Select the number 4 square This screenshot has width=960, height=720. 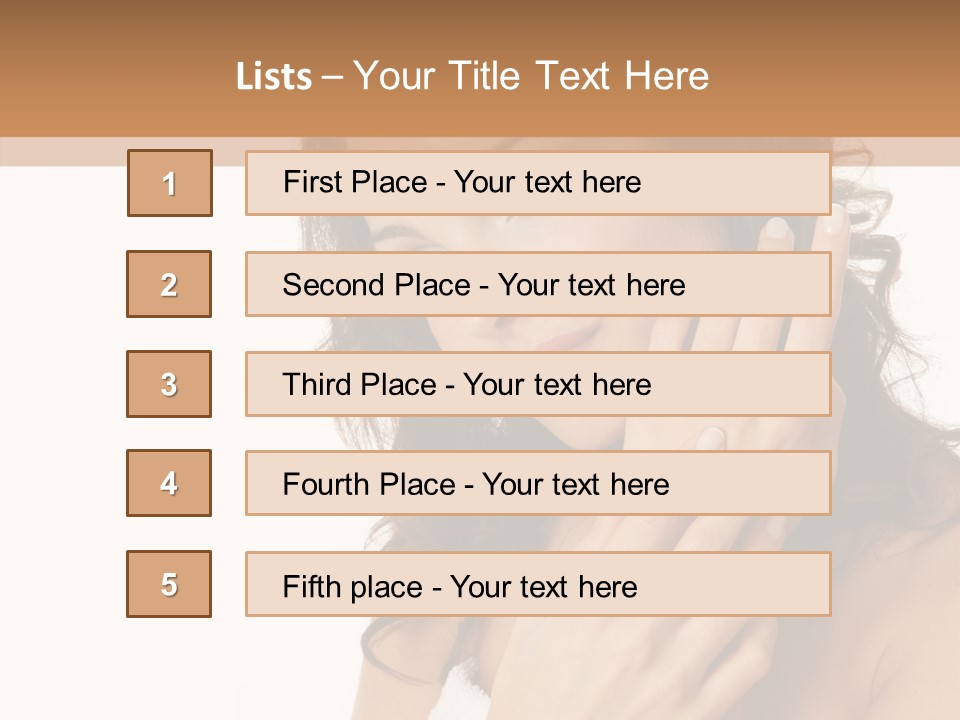pyautogui.click(x=169, y=483)
